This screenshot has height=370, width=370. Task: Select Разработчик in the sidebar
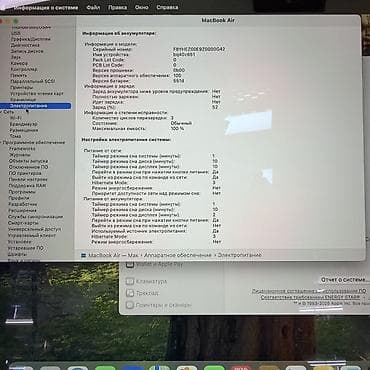[23, 204]
